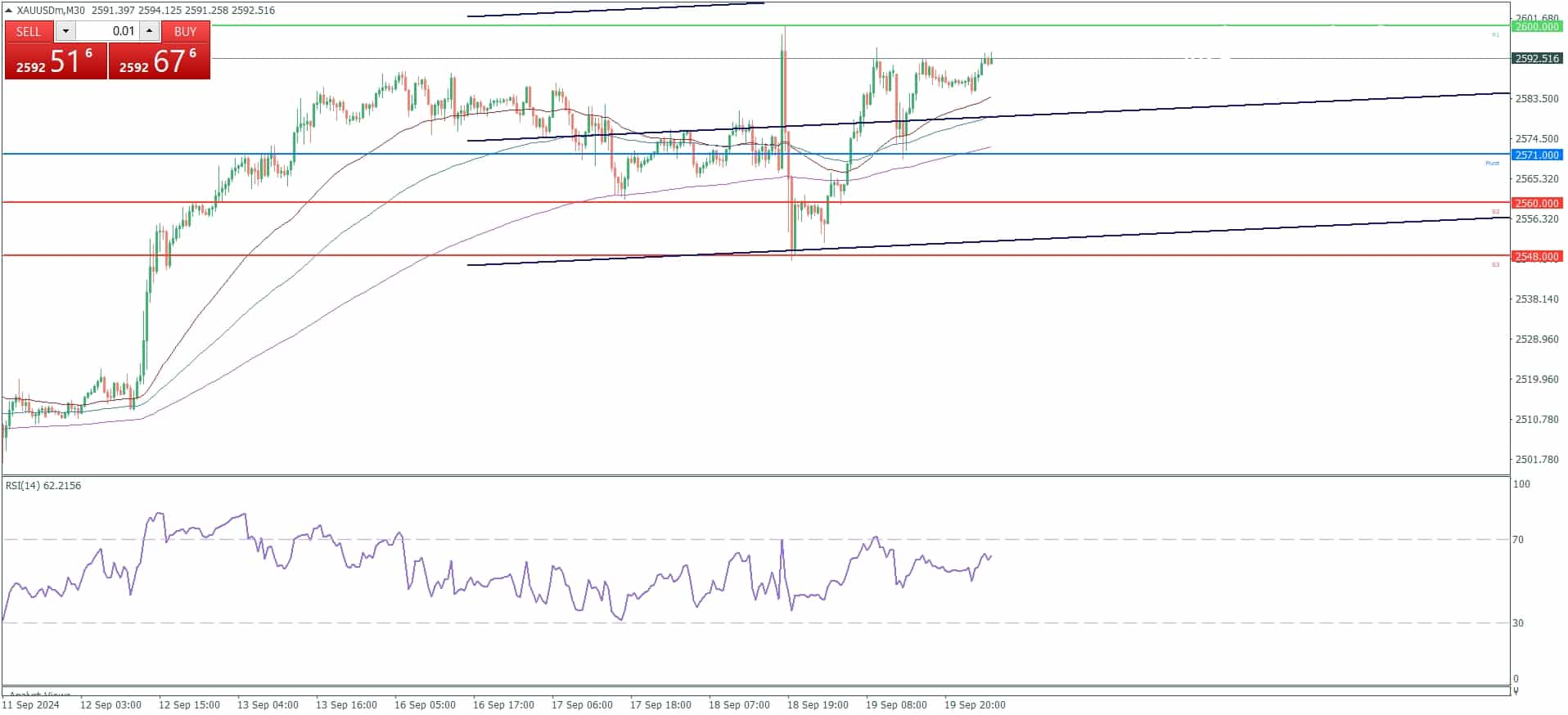Screen dimensions: 1568x715
Task: Select the XAUUSDm,M30 symbol title text
Action: click(x=51, y=11)
